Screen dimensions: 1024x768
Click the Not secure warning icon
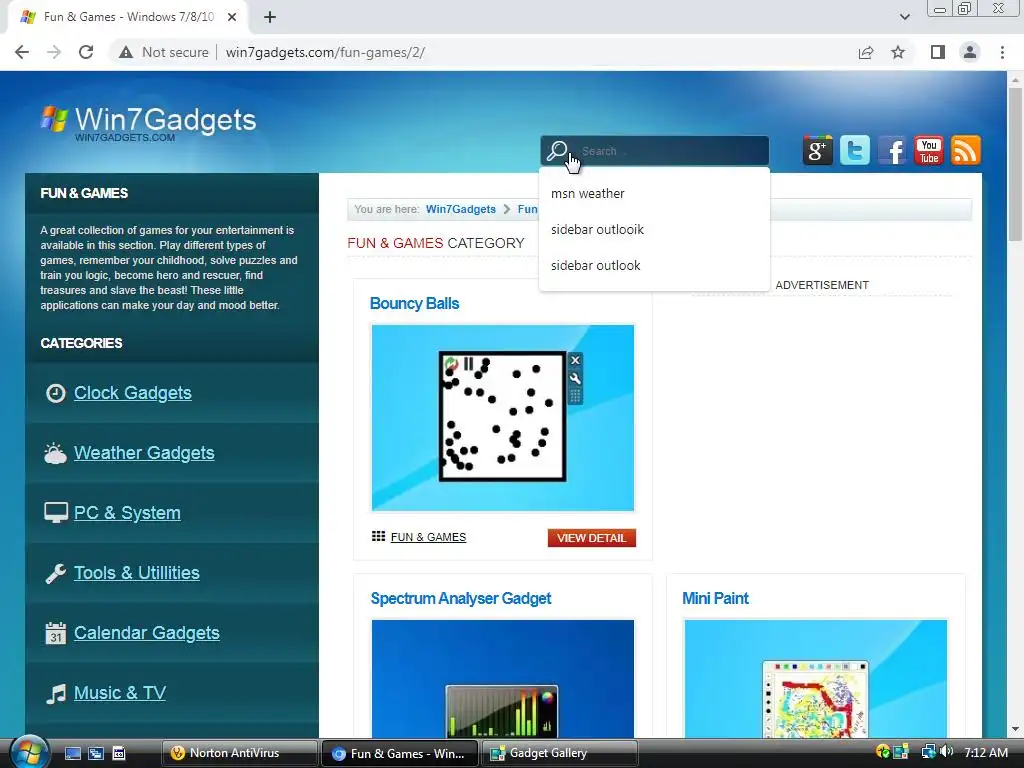coord(126,52)
